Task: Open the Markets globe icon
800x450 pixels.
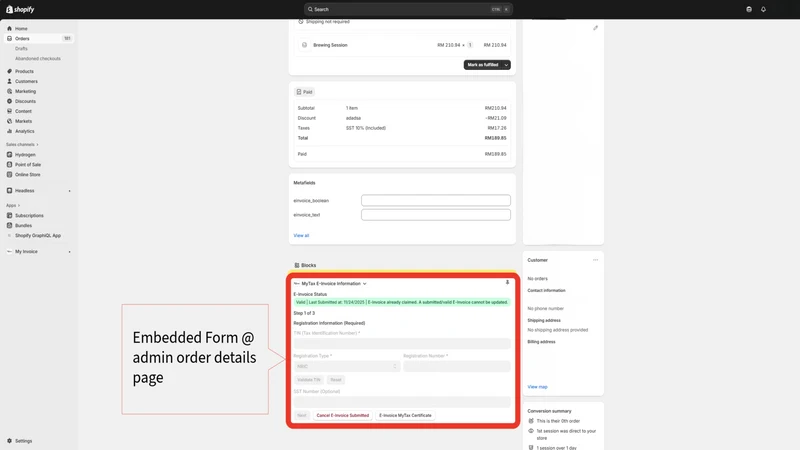Action: tap(9, 121)
